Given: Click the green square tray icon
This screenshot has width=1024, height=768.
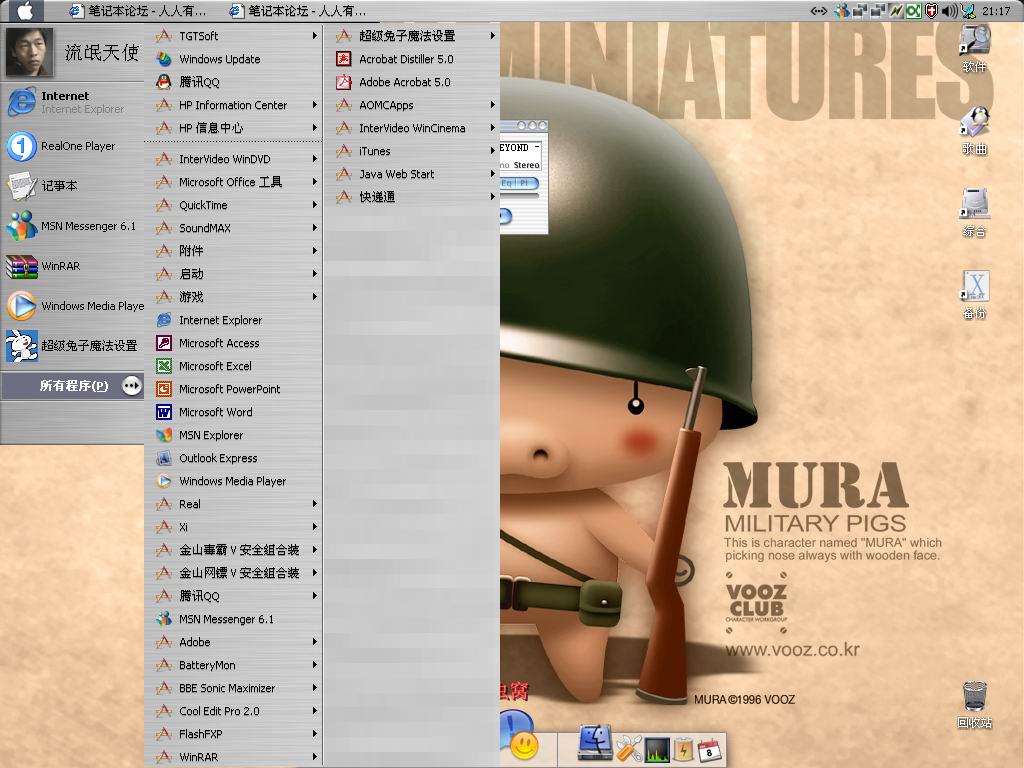Looking at the screenshot, I should point(914,10).
